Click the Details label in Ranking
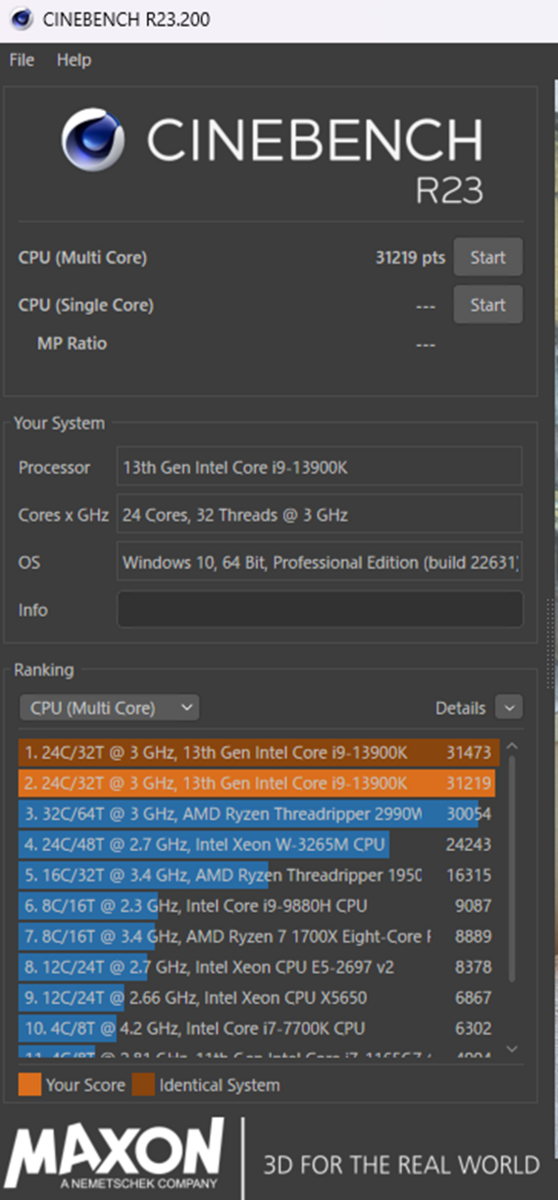Image resolution: width=558 pixels, height=1200 pixels. pyautogui.click(x=460, y=708)
